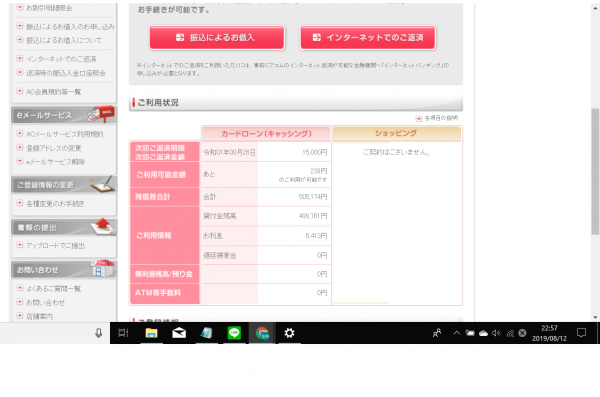This screenshot has height=397, width=600.
Task: Open the Action Center notification icon
Action: (581, 333)
